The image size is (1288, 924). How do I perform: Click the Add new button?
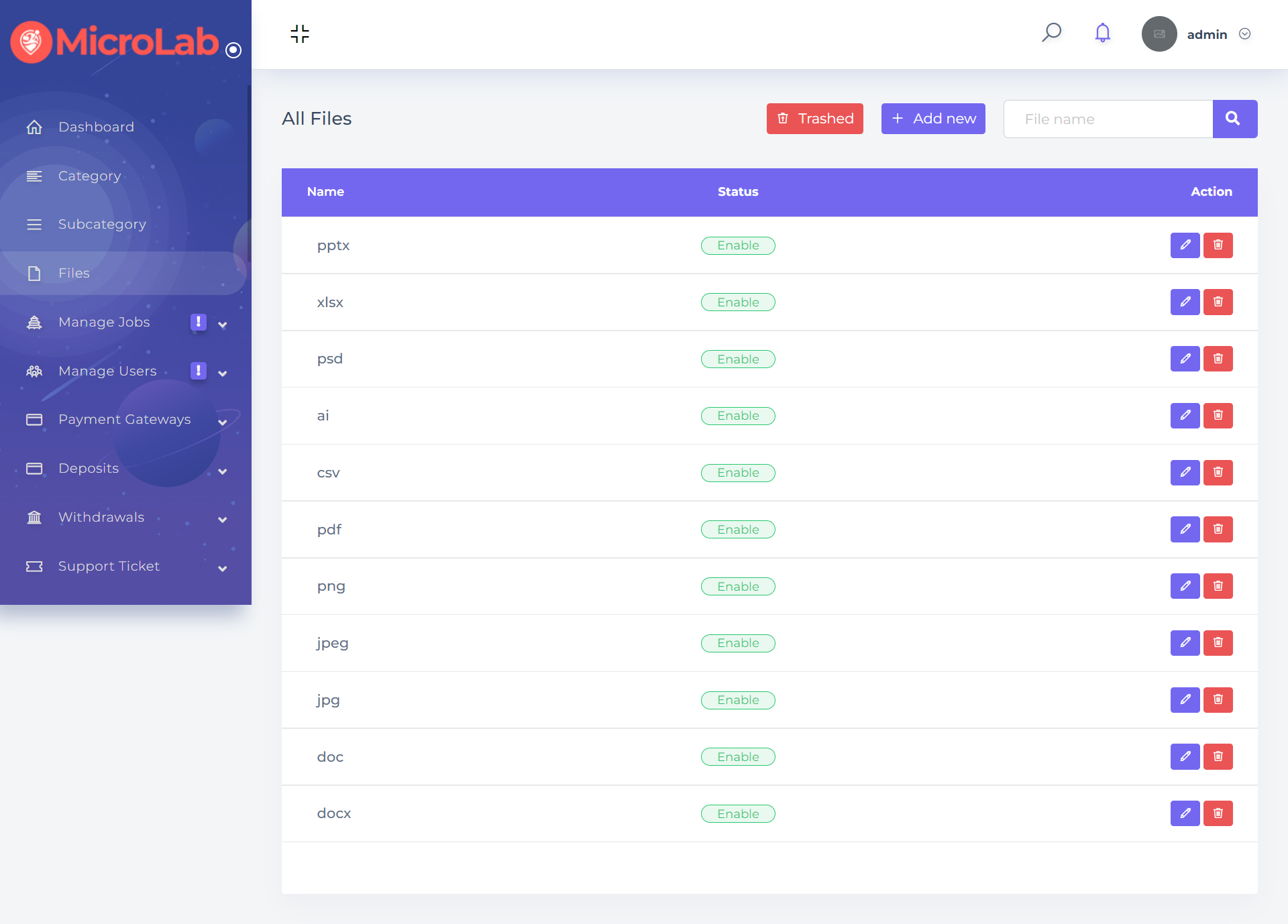point(932,119)
